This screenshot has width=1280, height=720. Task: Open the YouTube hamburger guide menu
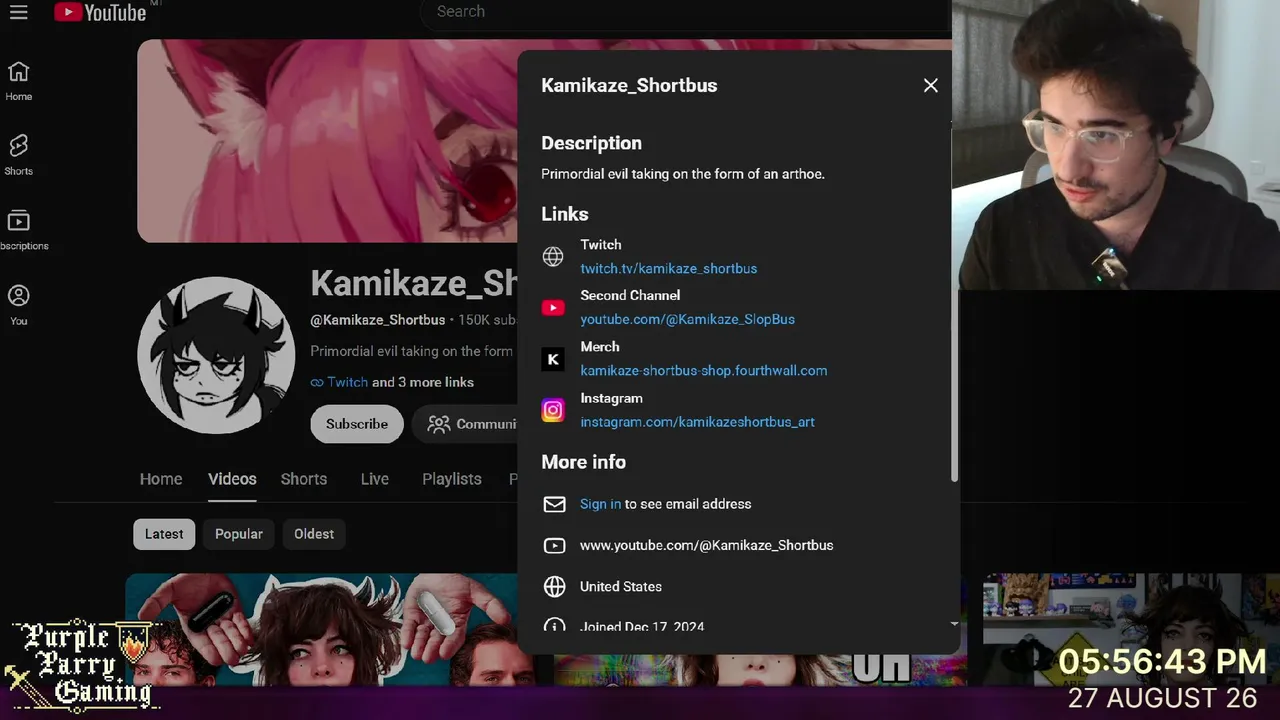coord(19,13)
